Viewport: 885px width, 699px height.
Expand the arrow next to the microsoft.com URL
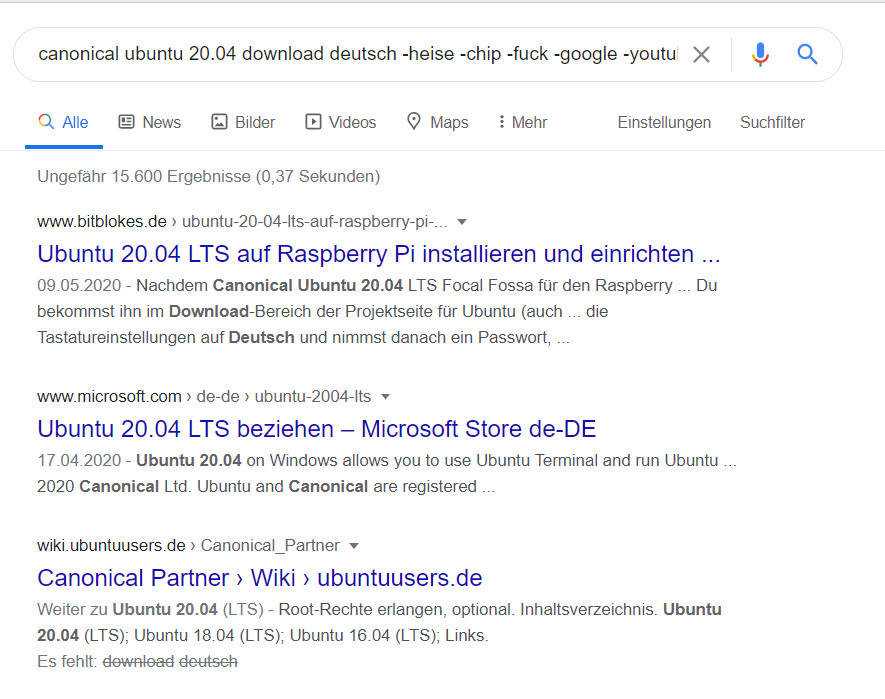pyautogui.click(x=386, y=397)
